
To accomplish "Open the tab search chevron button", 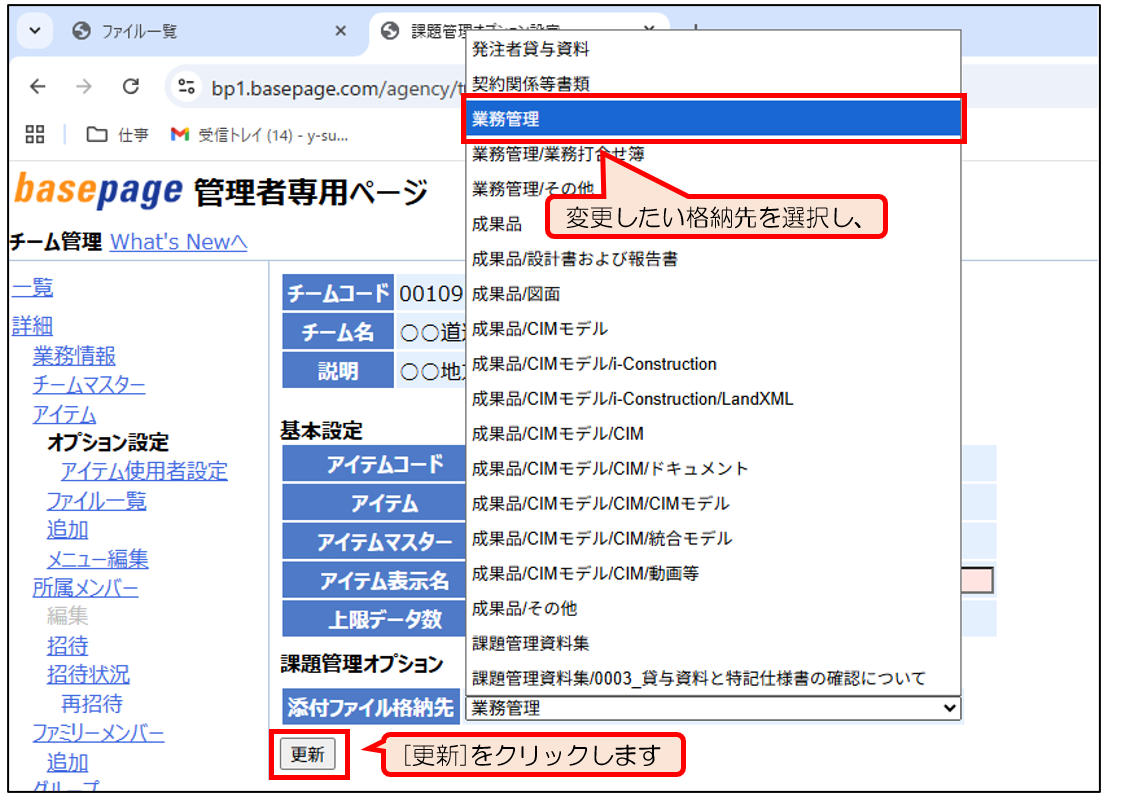I will point(35,31).
